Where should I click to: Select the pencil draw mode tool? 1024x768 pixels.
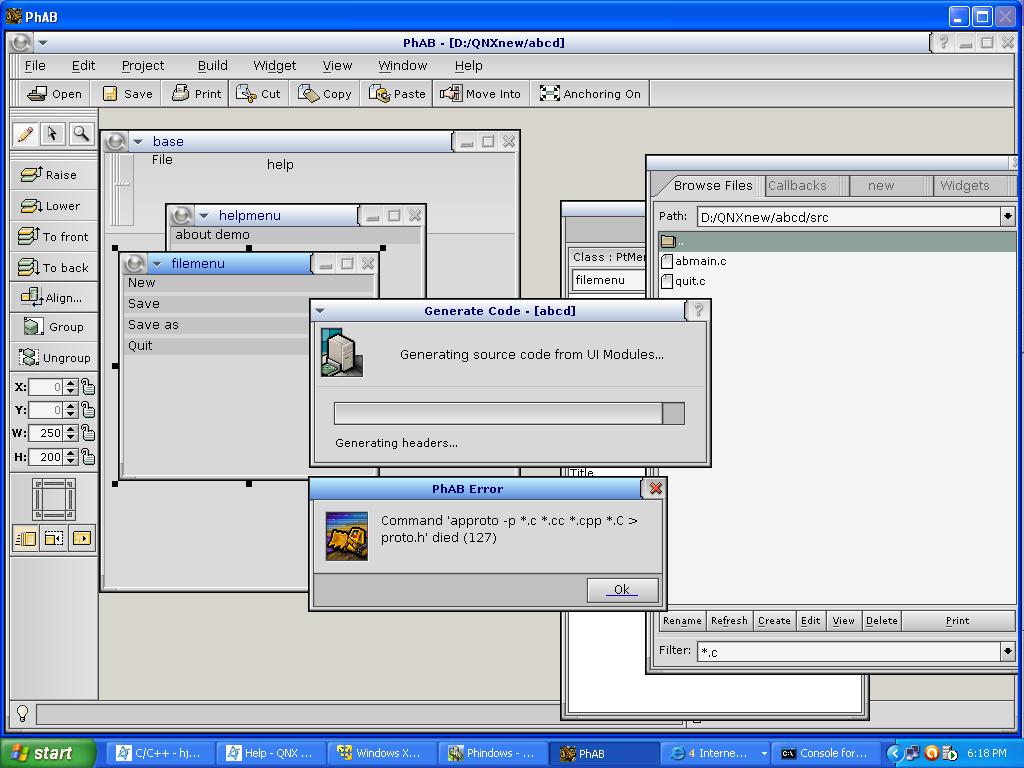pyautogui.click(x=26, y=134)
